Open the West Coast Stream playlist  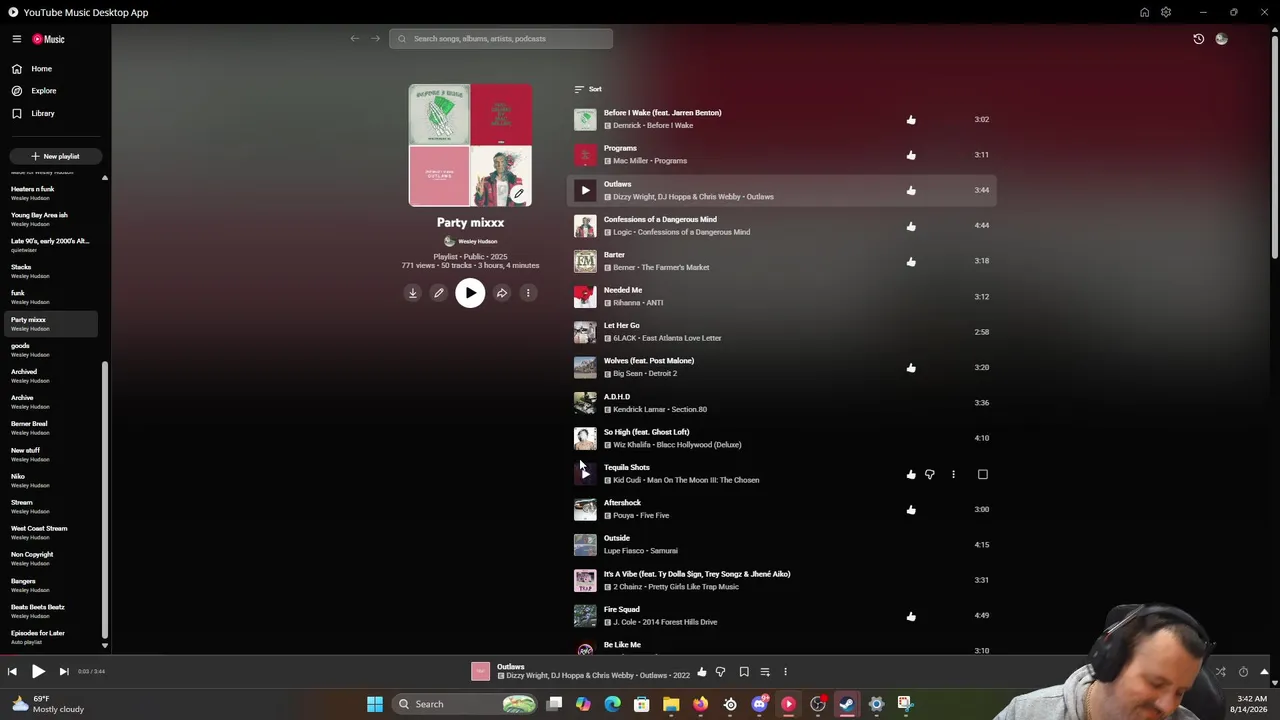52,532
